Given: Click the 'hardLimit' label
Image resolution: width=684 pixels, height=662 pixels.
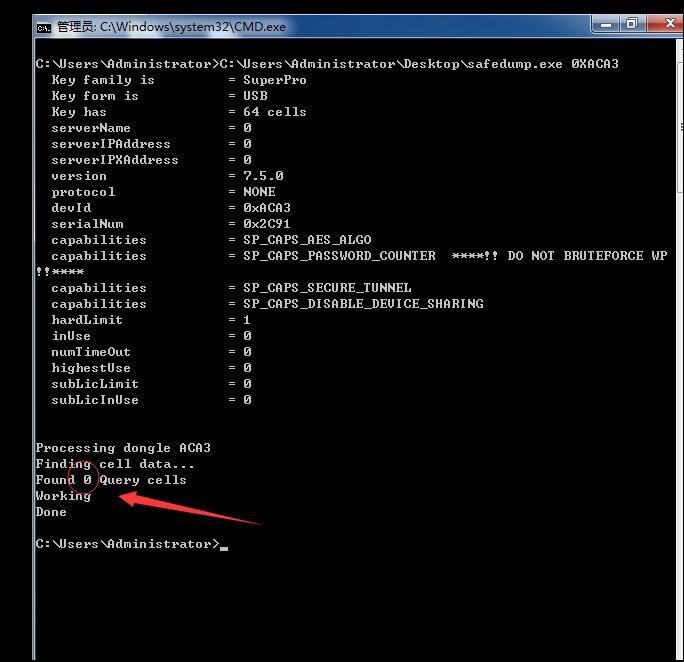Looking at the screenshot, I should coord(87,320).
